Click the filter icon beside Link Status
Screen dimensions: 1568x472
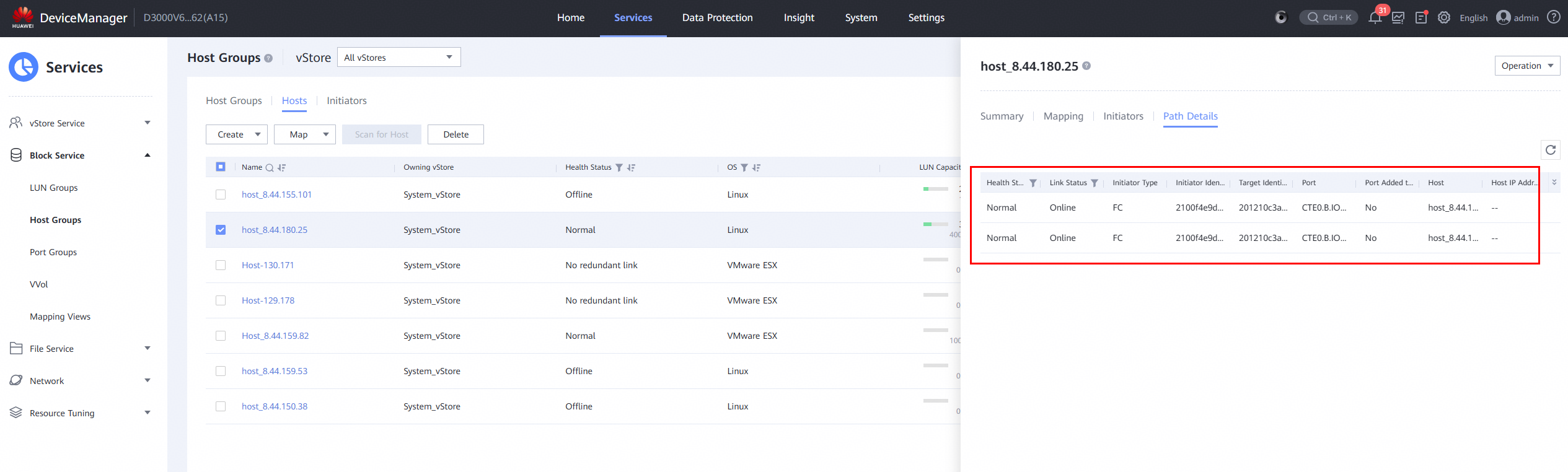pos(1095,183)
